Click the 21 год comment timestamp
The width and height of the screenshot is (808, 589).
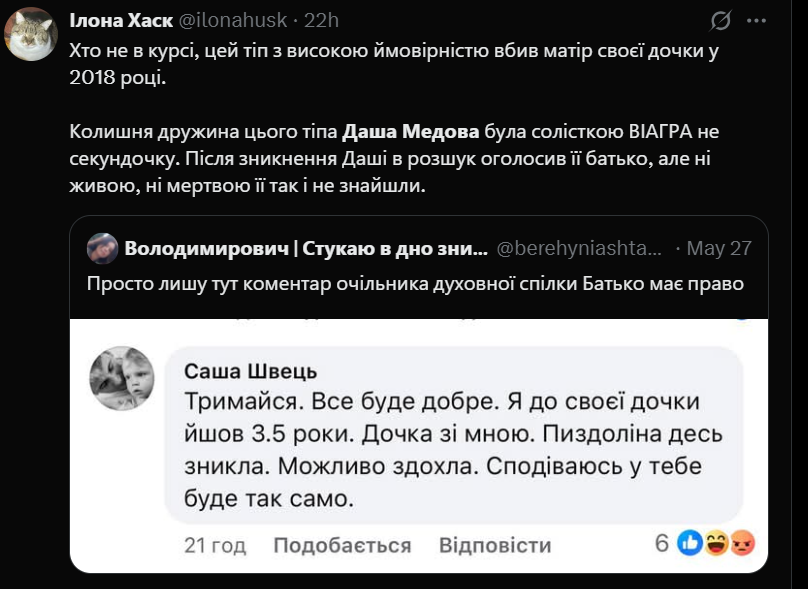[215, 545]
